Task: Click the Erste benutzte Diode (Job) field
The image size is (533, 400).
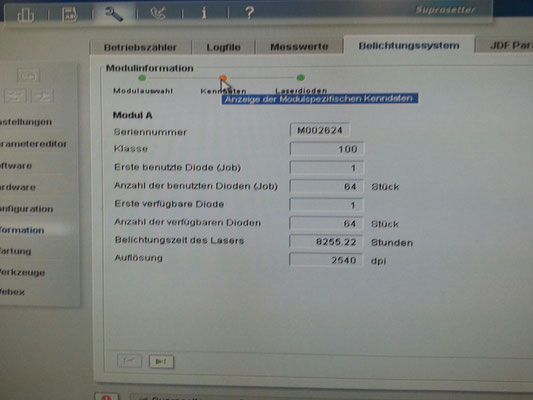Action: 327,168
